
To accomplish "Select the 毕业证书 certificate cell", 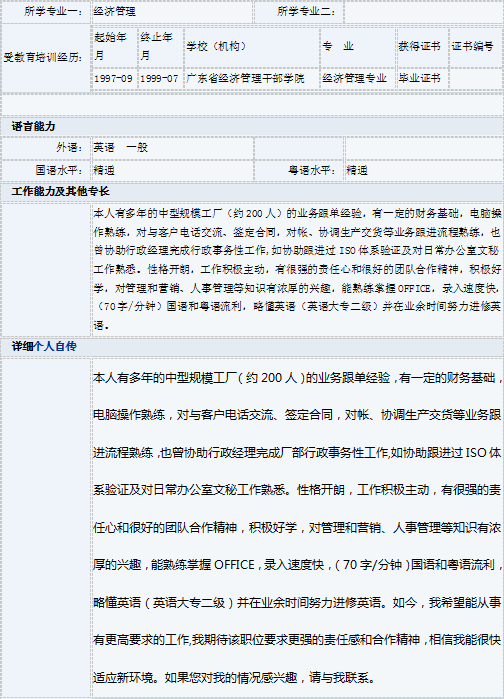I will [x=419, y=79].
